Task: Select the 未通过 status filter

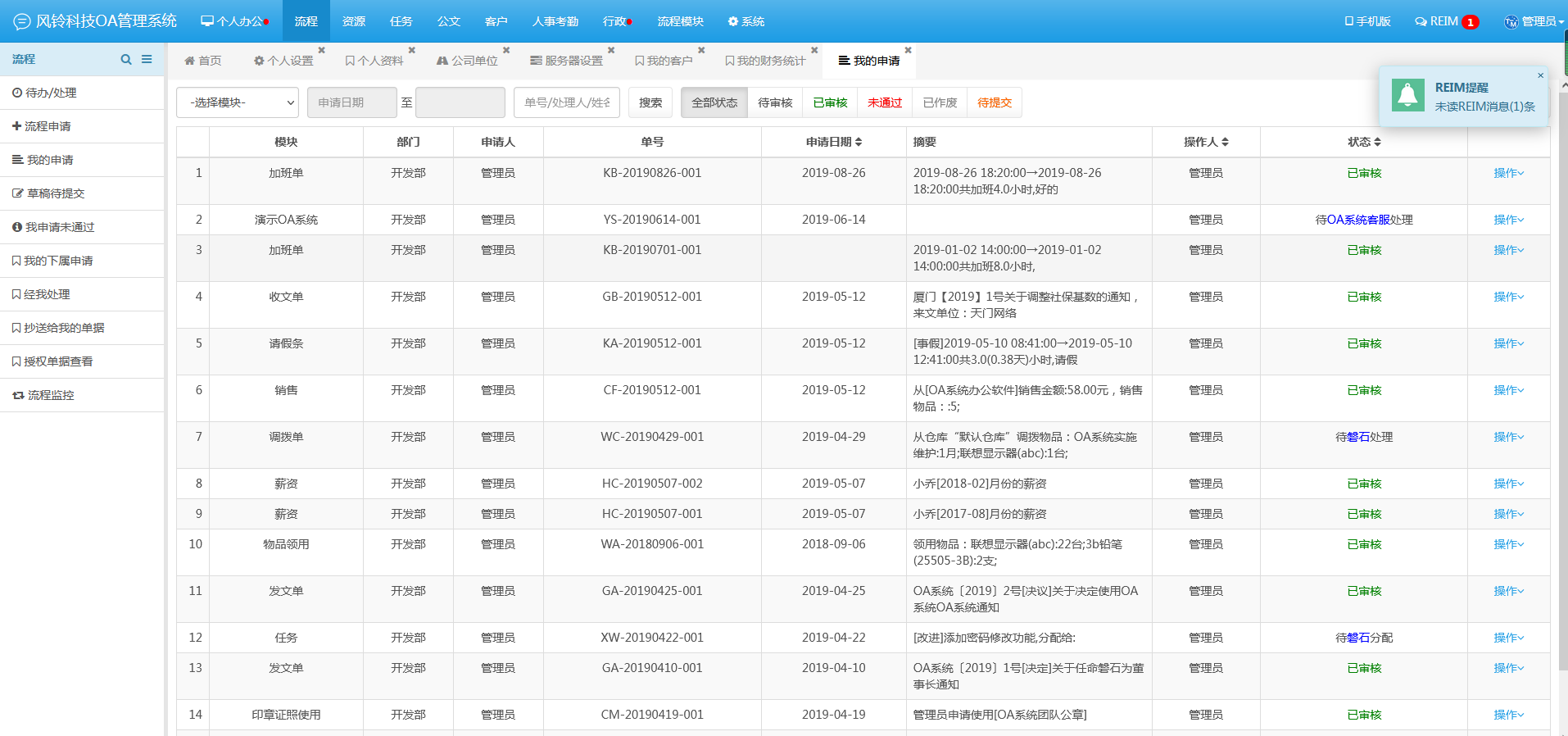Action: click(x=885, y=102)
